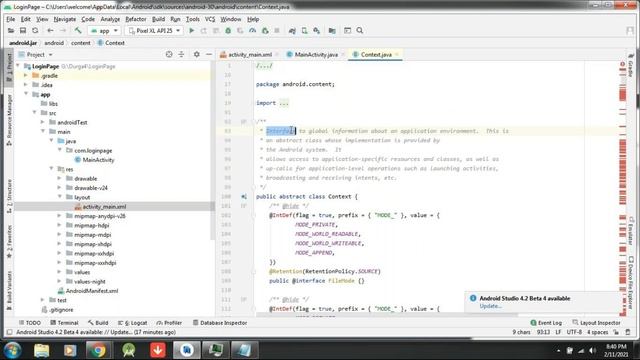Open the Navigate menu

64,19
